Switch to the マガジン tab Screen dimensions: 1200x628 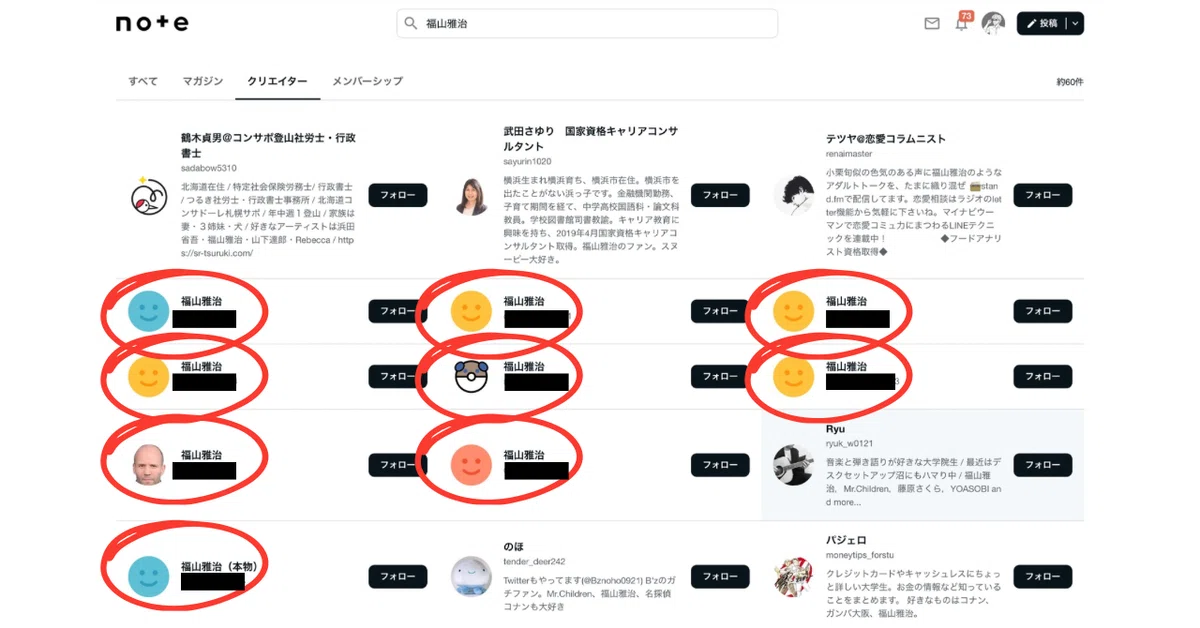coord(203,81)
